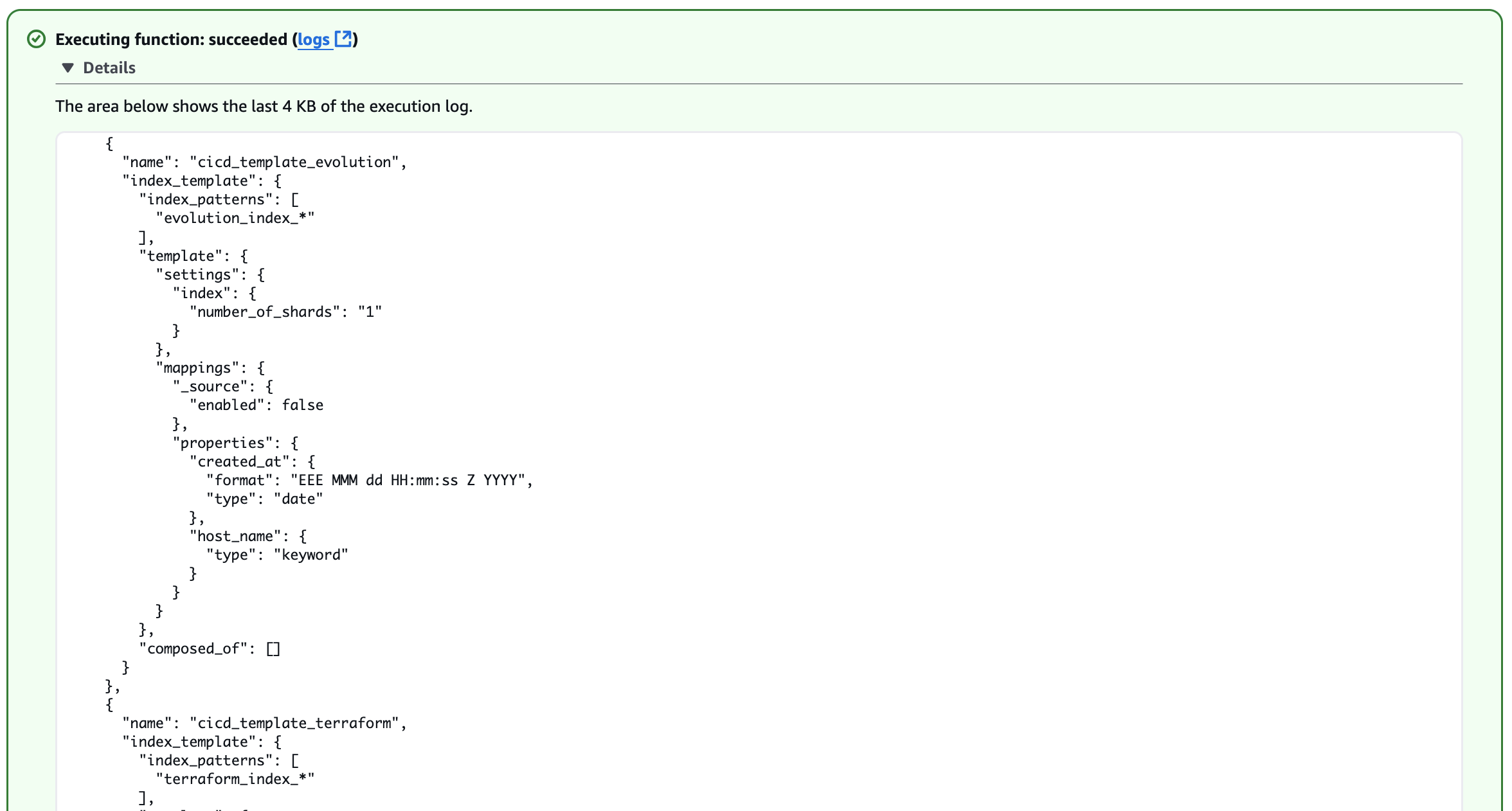The image size is (1512, 811).
Task: Click the cicd_template_evolution name line in log
Action: 264,162
